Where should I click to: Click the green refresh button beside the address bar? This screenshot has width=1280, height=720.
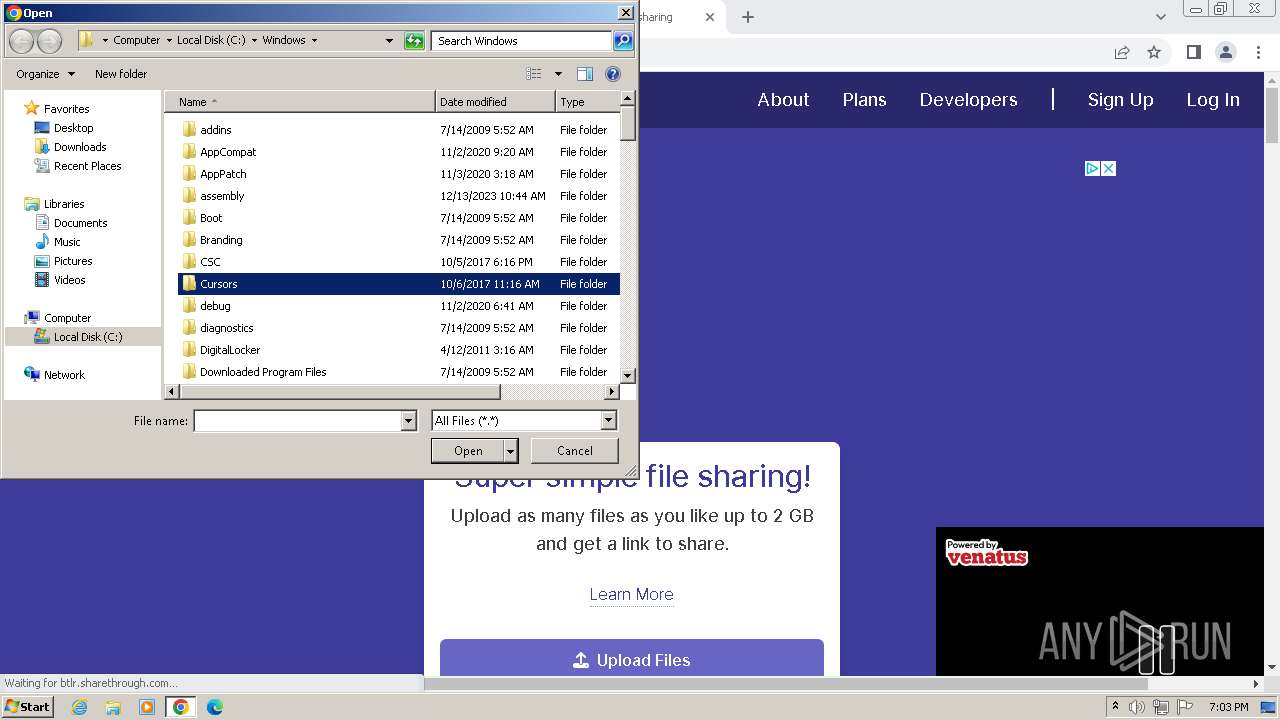tap(414, 41)
